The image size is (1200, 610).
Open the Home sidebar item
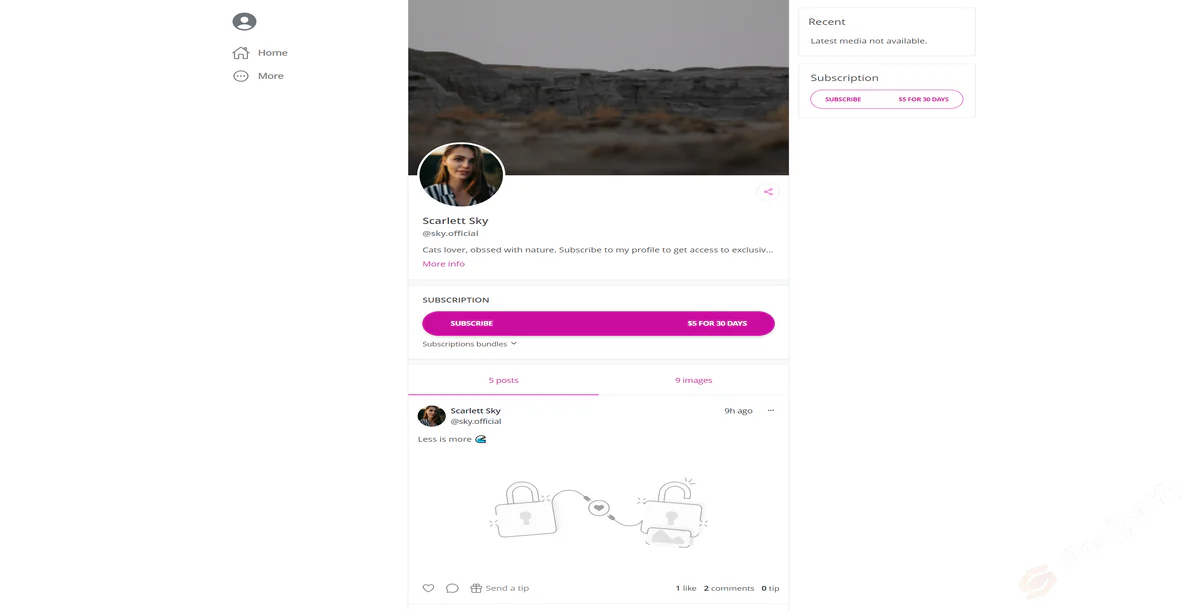click(260, 53)
